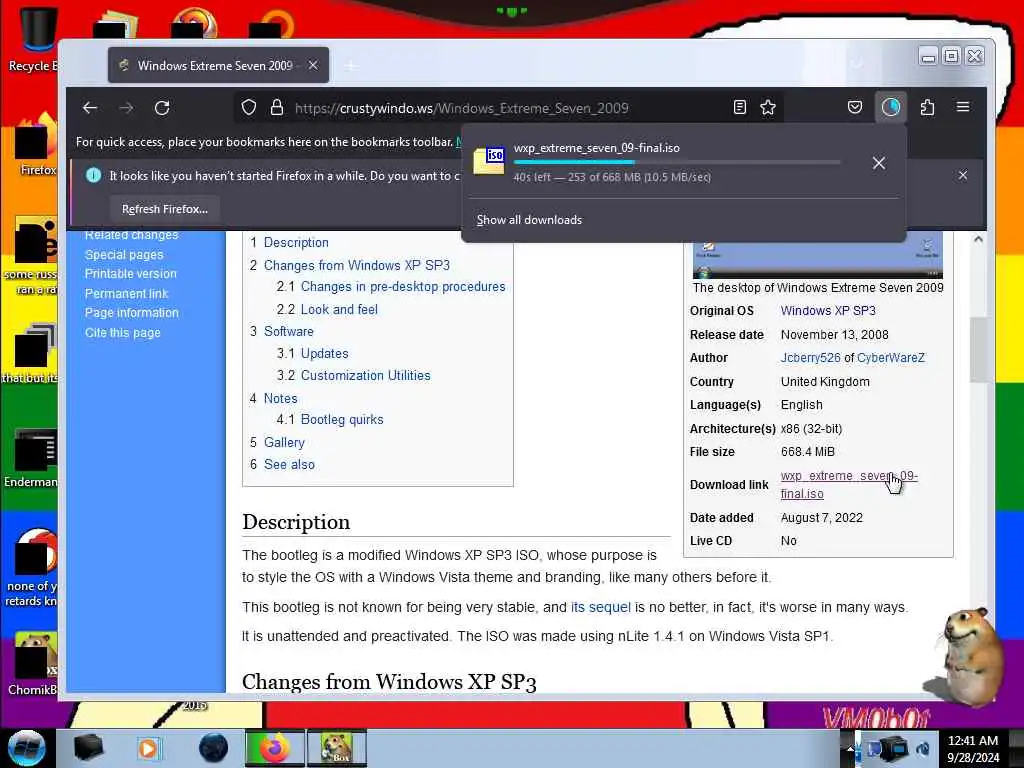Follow the 'its sequel' link in Description

click(x=601, y=607)
